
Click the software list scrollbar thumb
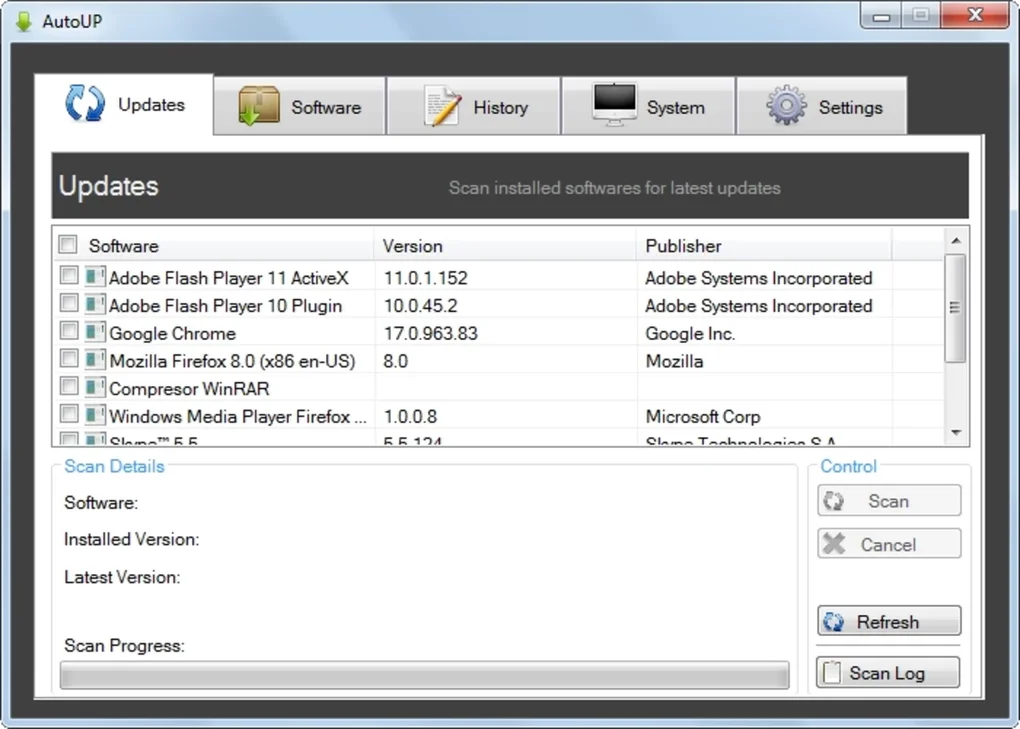(x=955, y=308)
